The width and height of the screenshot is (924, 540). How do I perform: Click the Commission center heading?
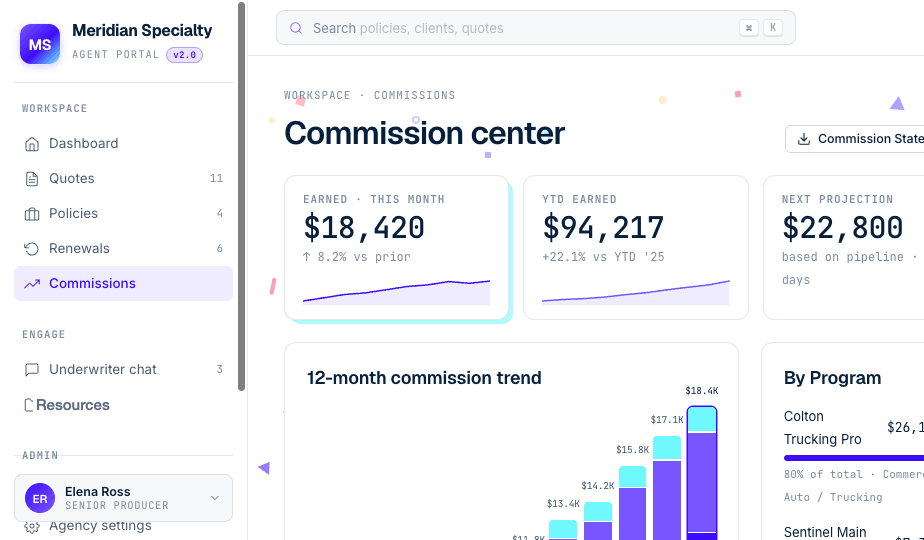[424, 133]
